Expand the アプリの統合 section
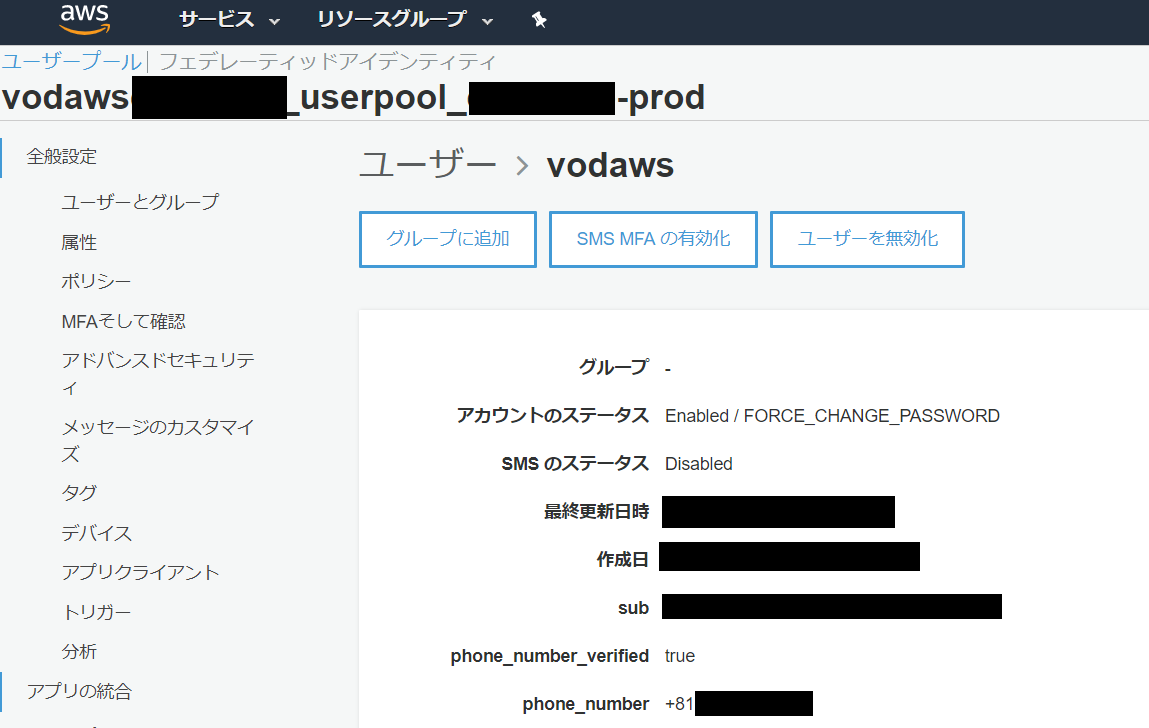Viewport: 1149px width, 728px height. tap(79, 691)
